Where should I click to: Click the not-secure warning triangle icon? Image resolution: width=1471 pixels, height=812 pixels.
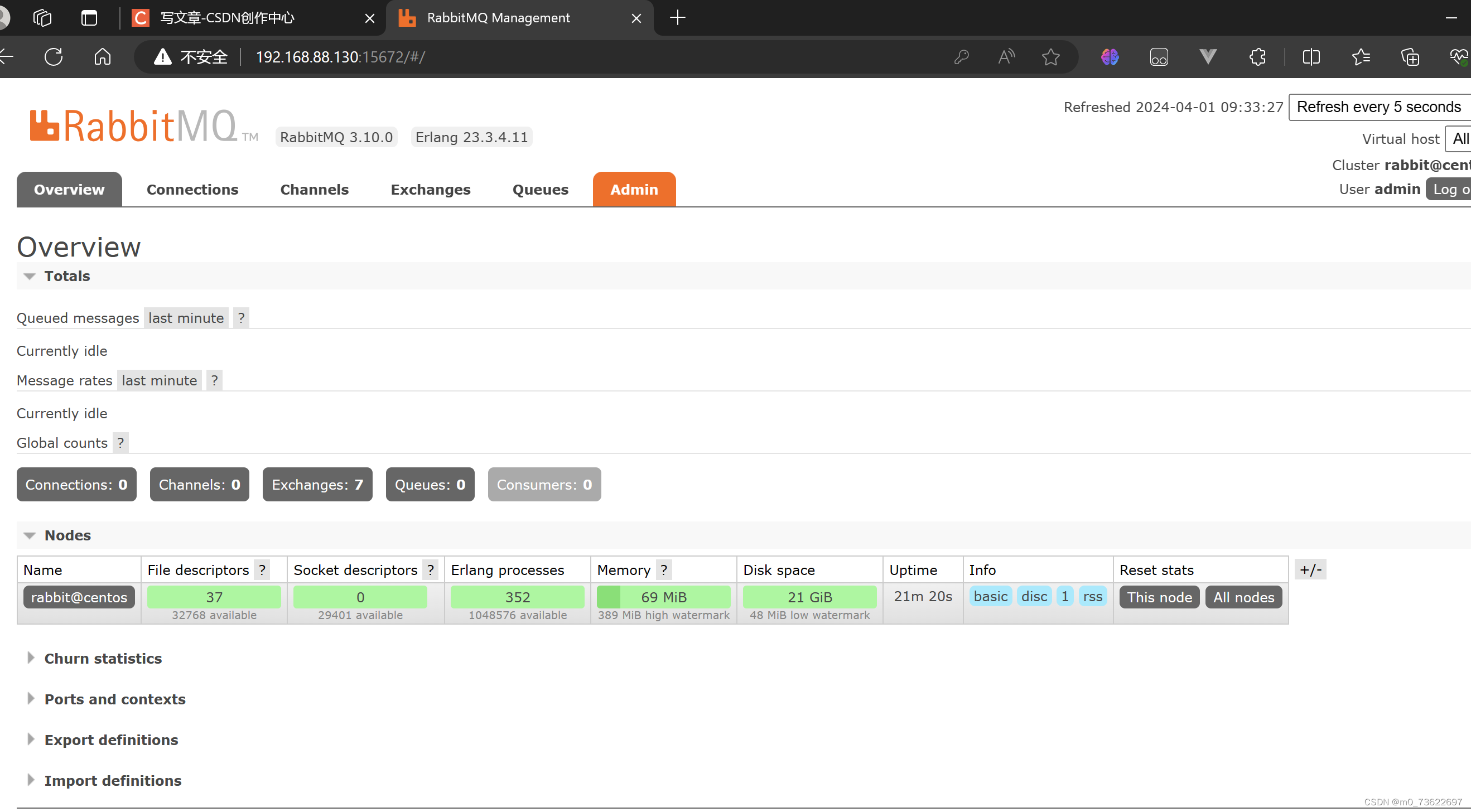[x=163, y=56]
